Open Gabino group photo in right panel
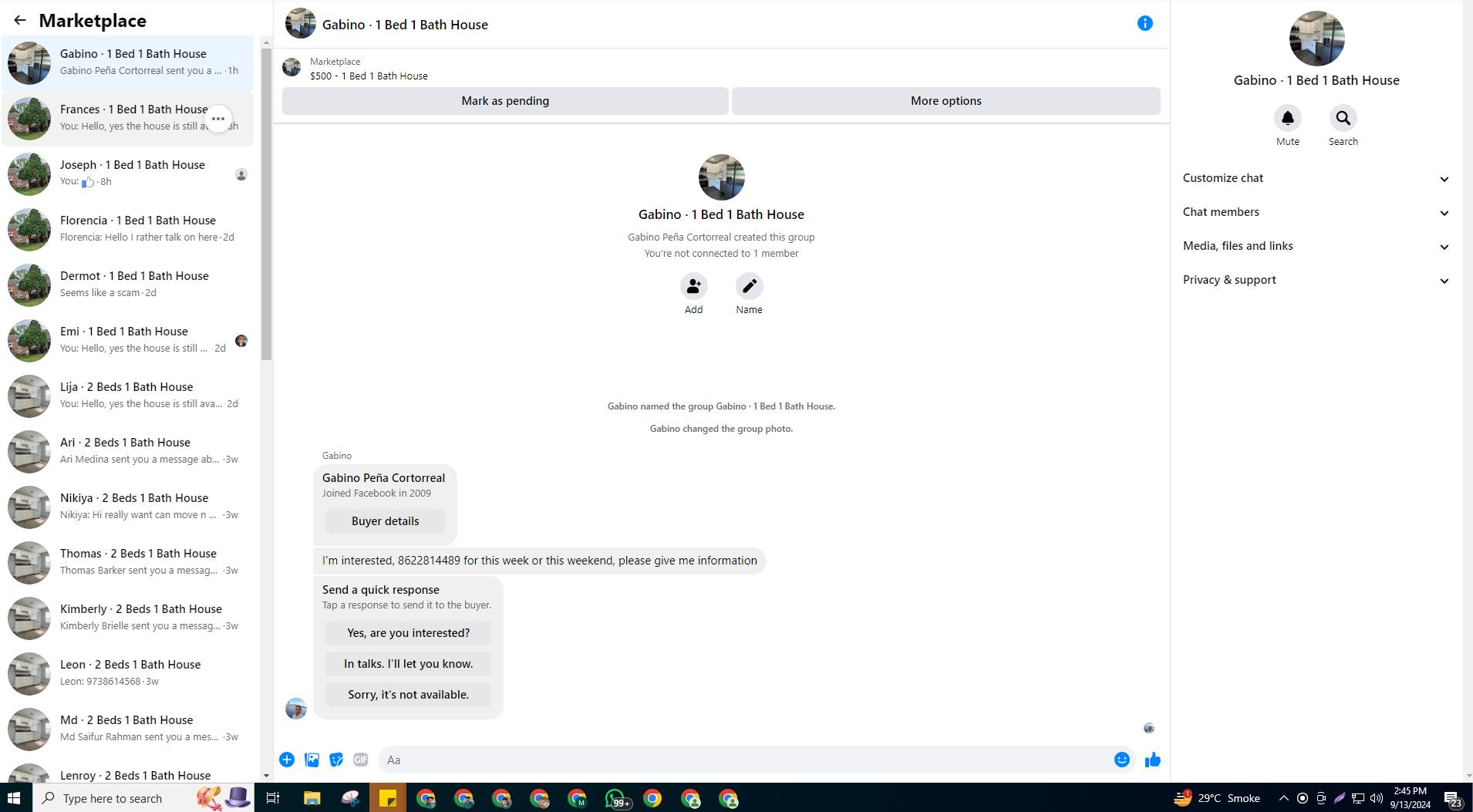Image resolution: width=1473 pixels, height=812 pixels. [x=1316, y=39]
